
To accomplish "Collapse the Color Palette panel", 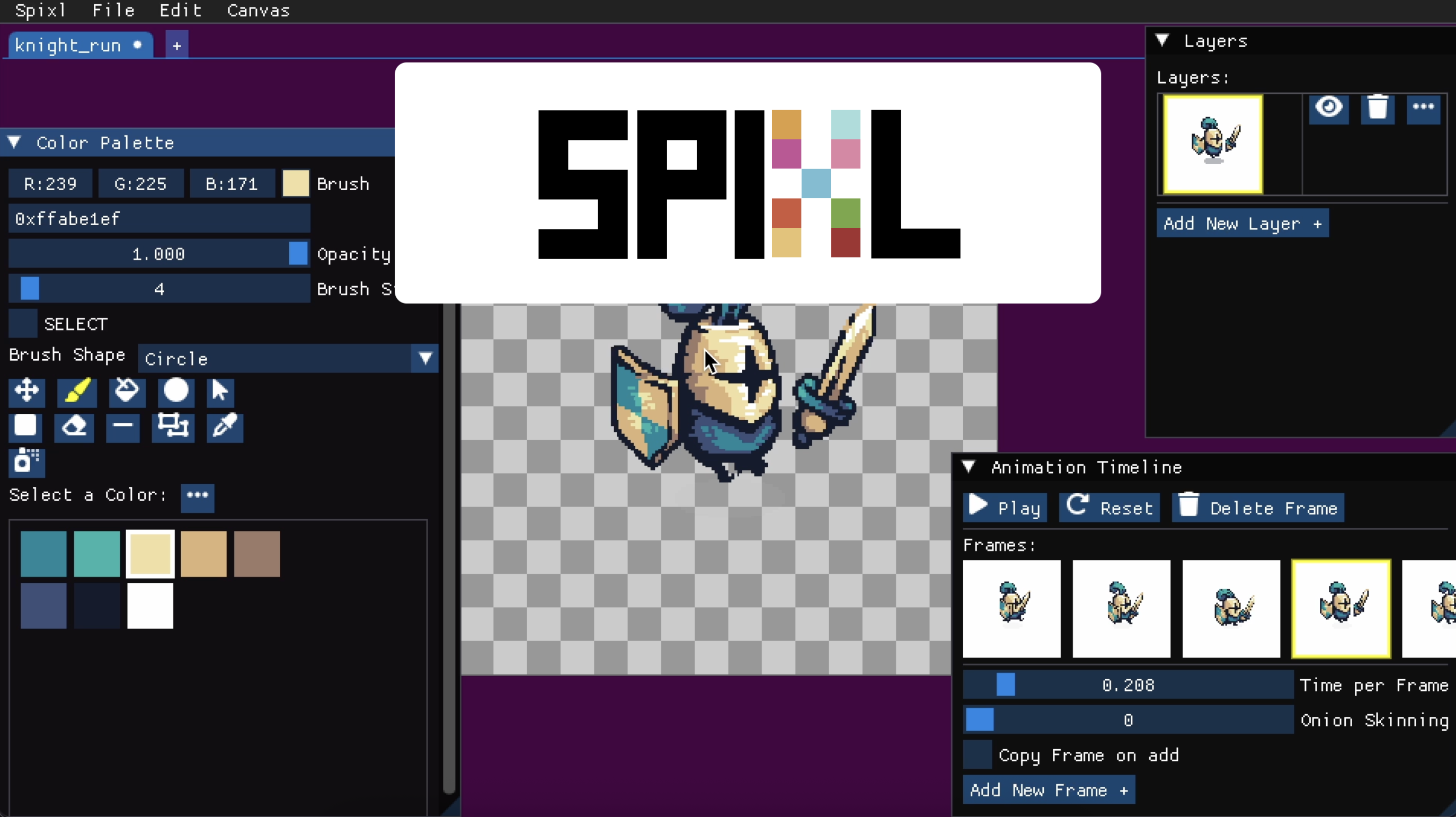I will 15,142.
